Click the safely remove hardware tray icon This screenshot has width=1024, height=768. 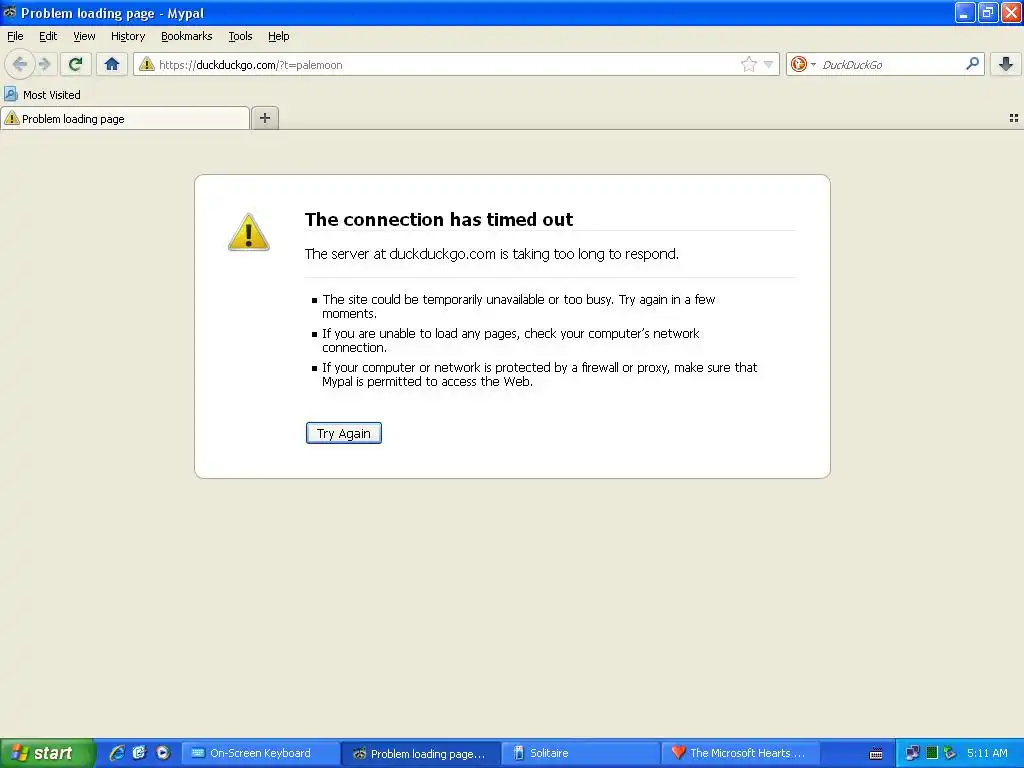(x=950, y=754)
